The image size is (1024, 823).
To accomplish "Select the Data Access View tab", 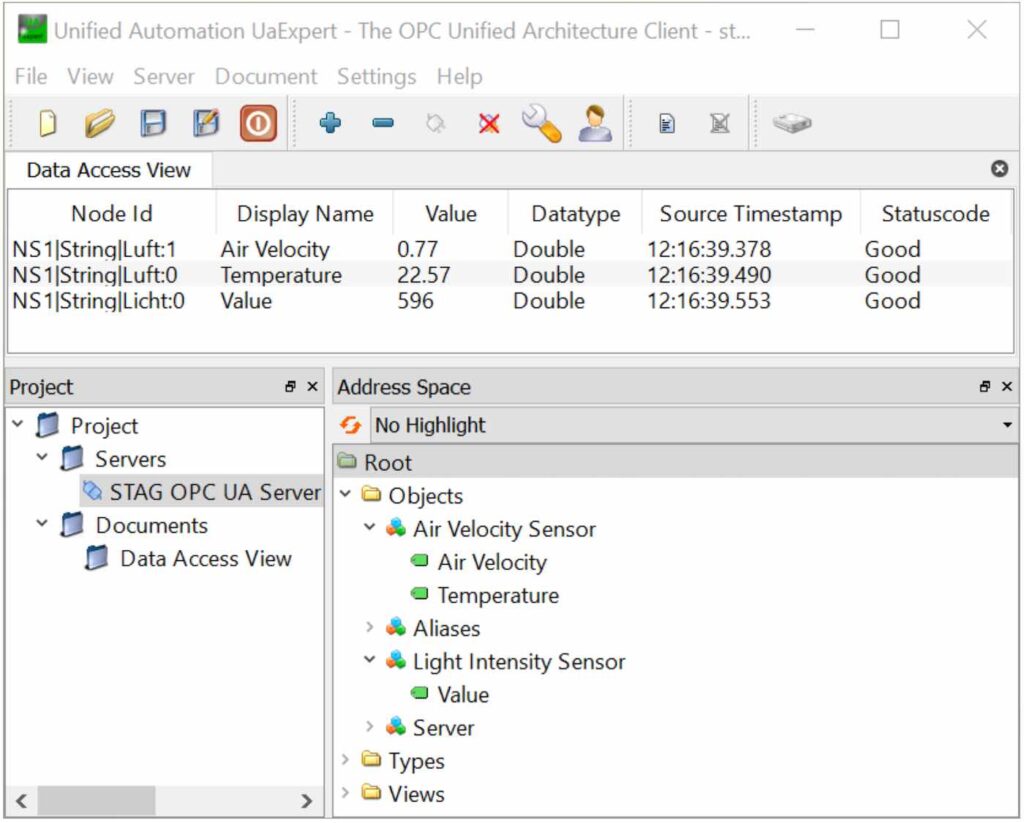I will click(108, 170).
